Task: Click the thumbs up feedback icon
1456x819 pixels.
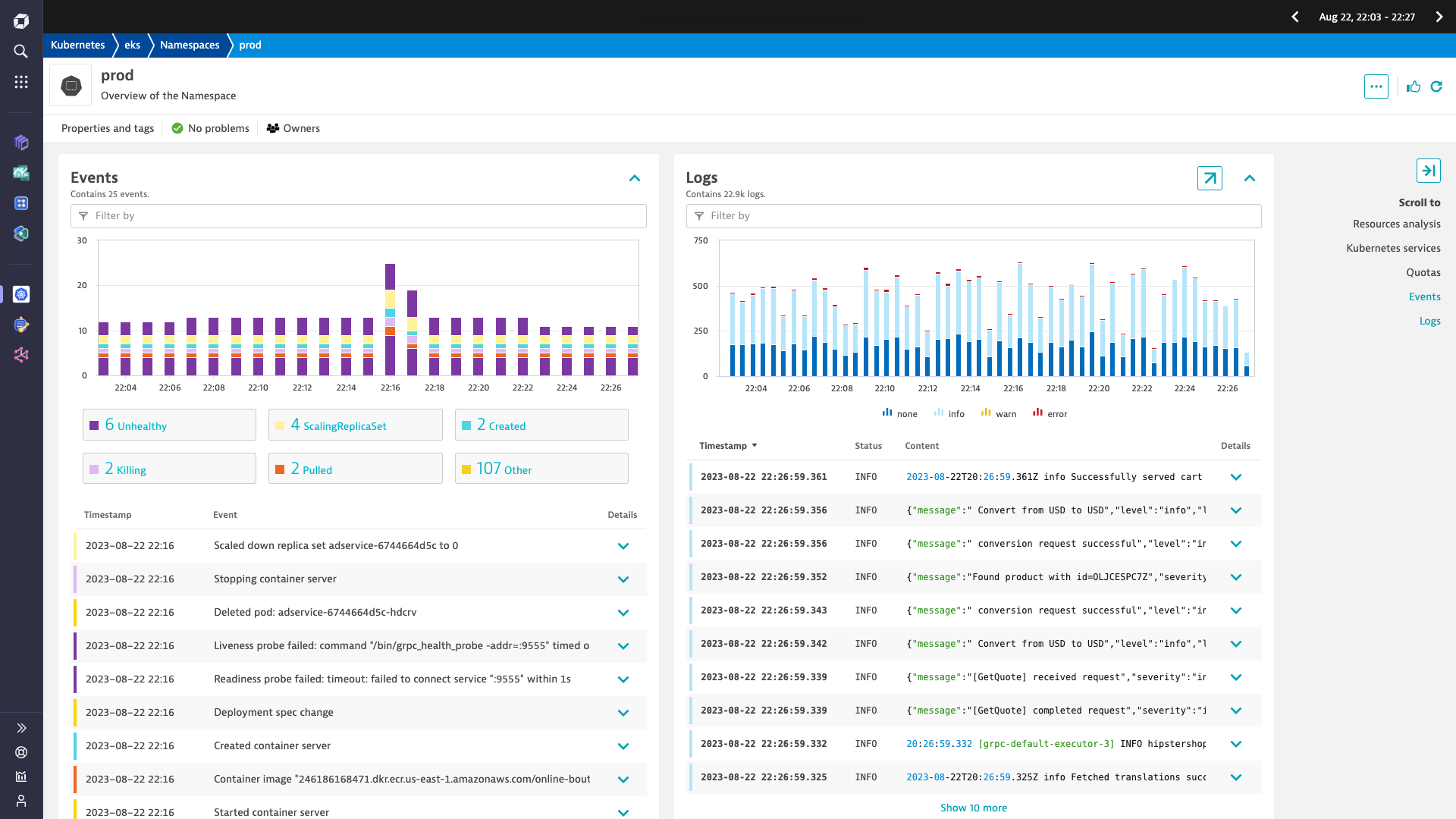Action: click(1413, 86)
